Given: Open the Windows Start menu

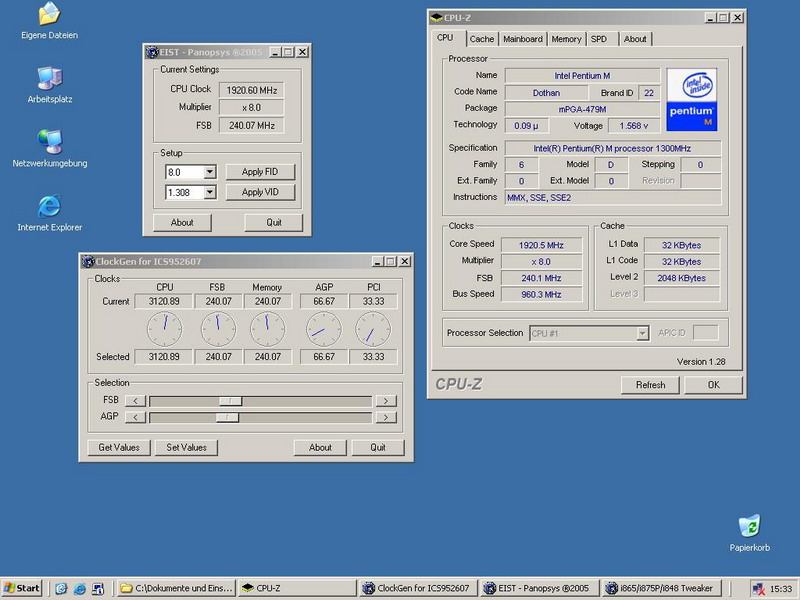Looking at the screenshot, I should coord(22,588).
